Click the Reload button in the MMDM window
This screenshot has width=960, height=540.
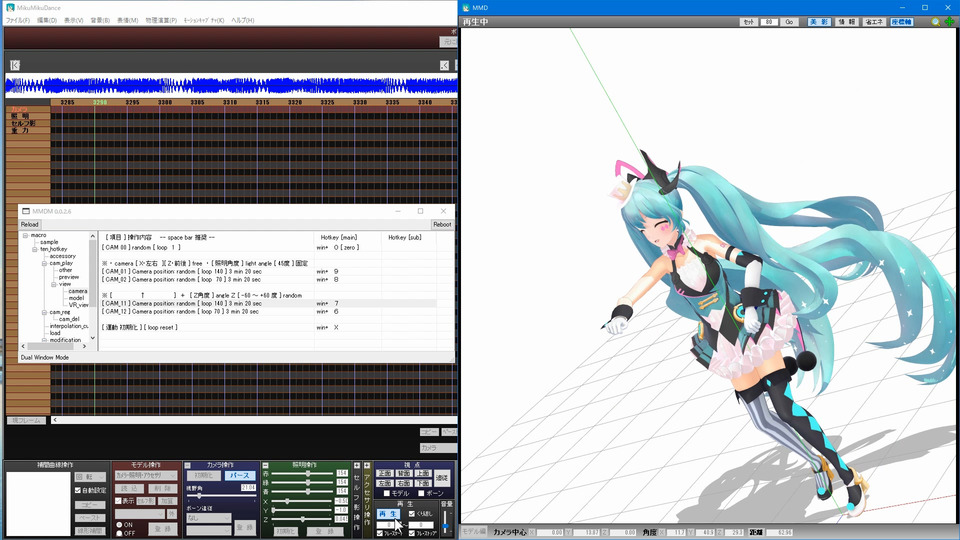(x=29, y=225)
